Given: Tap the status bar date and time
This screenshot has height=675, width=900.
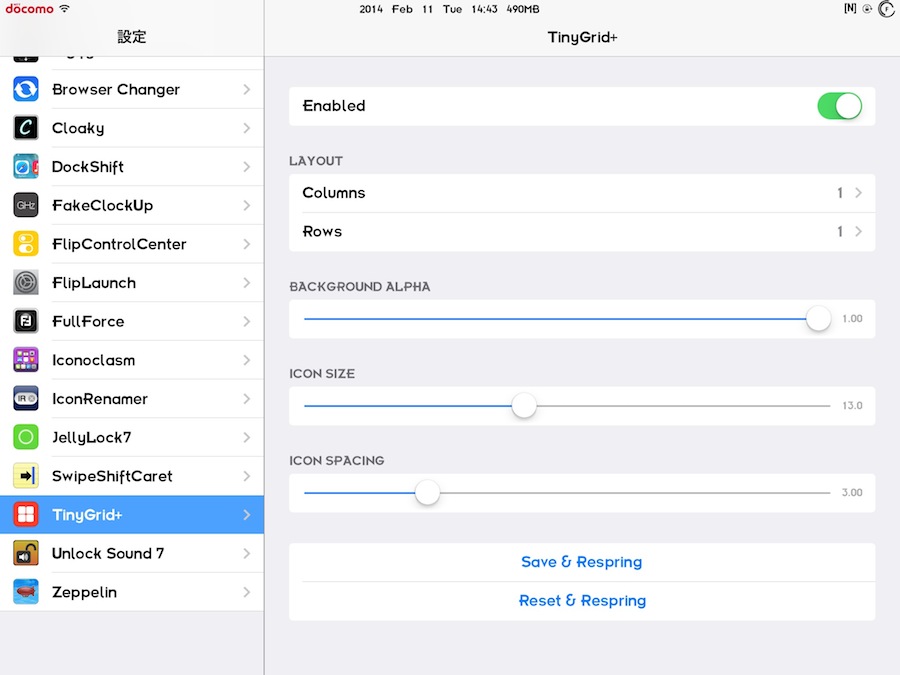Looking at the screenshot, I should click(x=428, y=9).
